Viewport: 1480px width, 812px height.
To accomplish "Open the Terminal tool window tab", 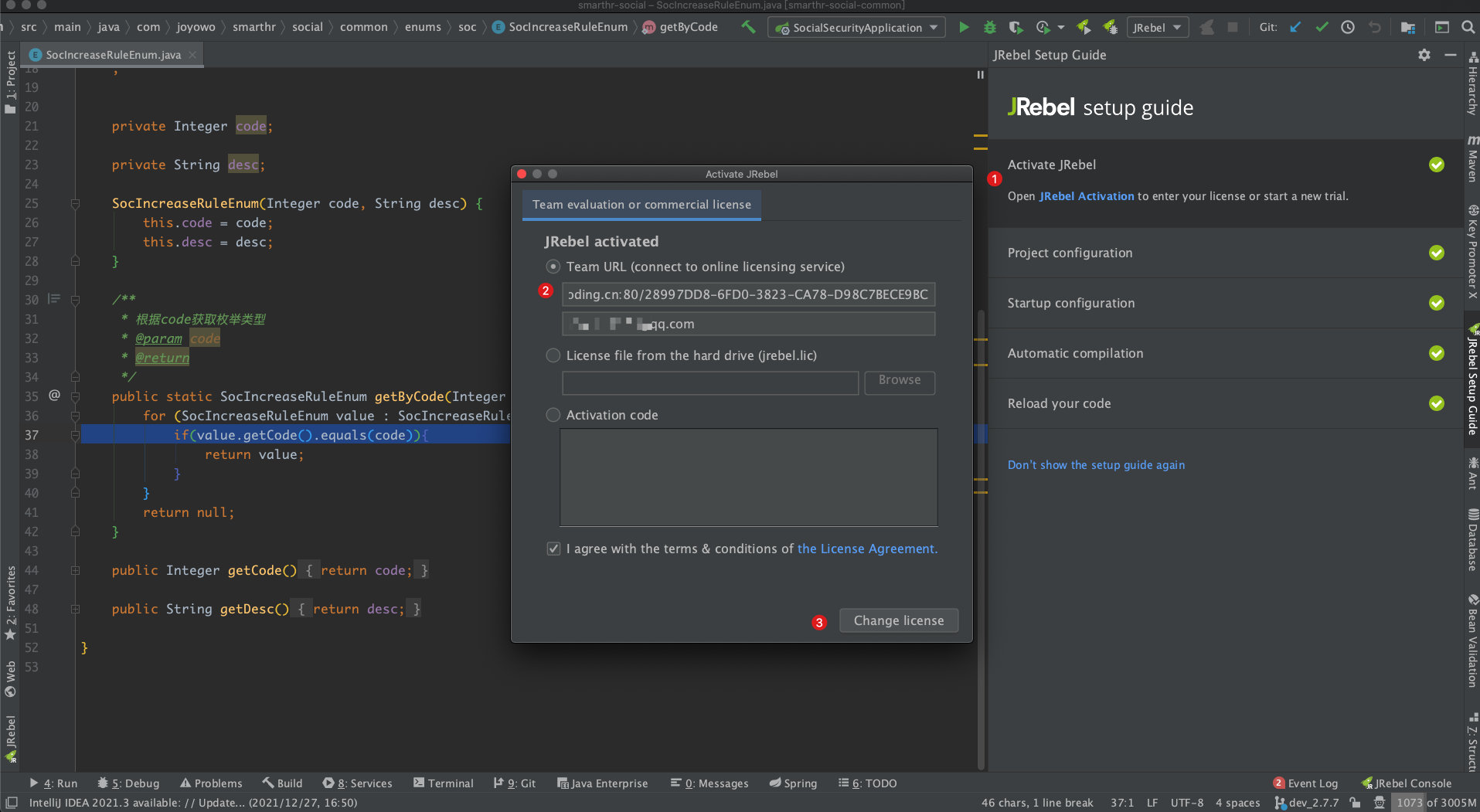I will (x=444, y=783).
